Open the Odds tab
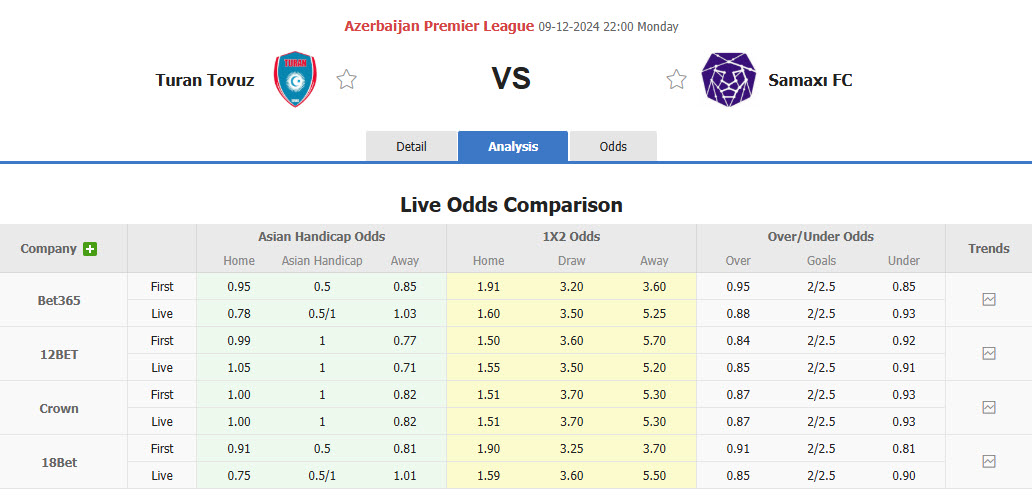Screen dimensions: 1036x496 point(613,146)
